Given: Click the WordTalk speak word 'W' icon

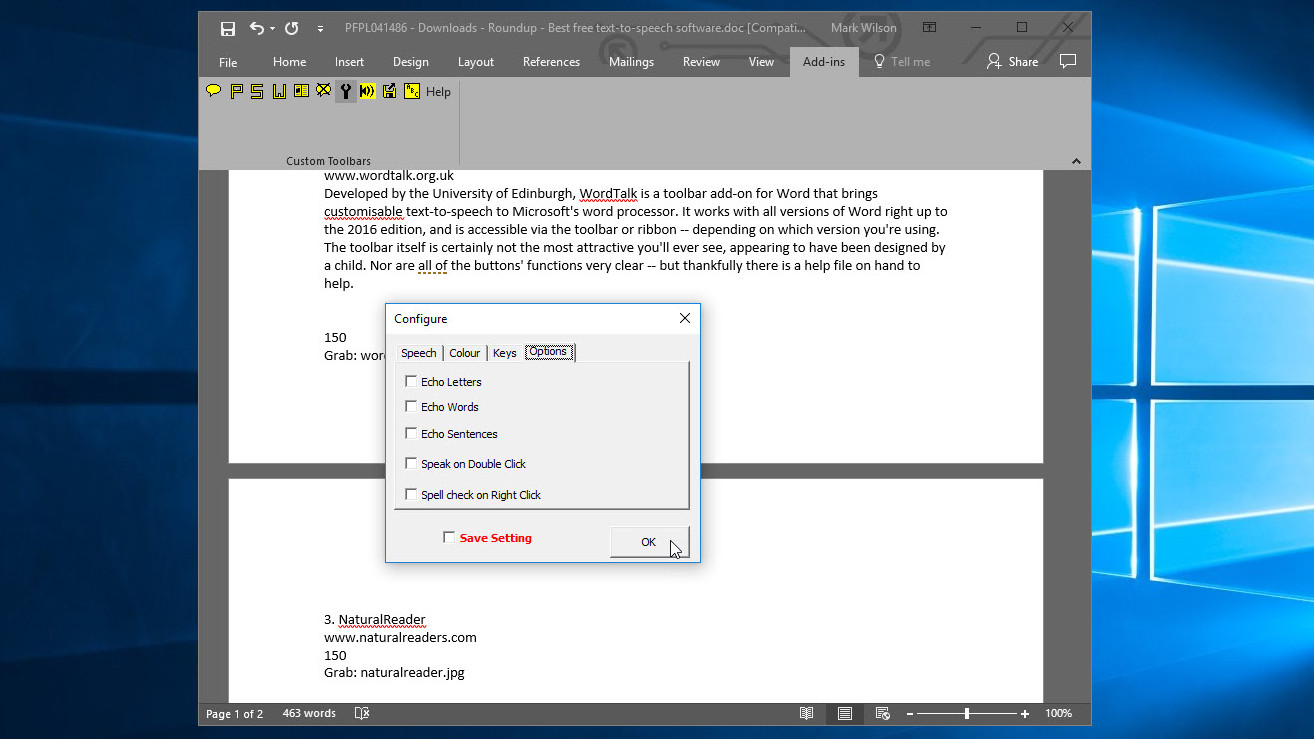Looking at the screenshot, I should pos(279,91).
